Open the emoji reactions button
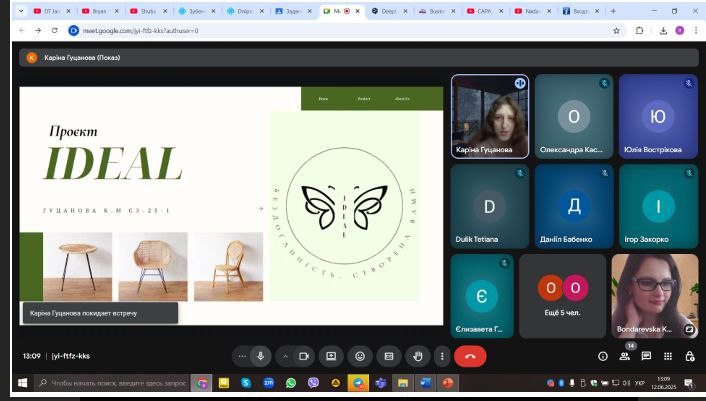This screenshot has height=401, width=706. point(360,356)
